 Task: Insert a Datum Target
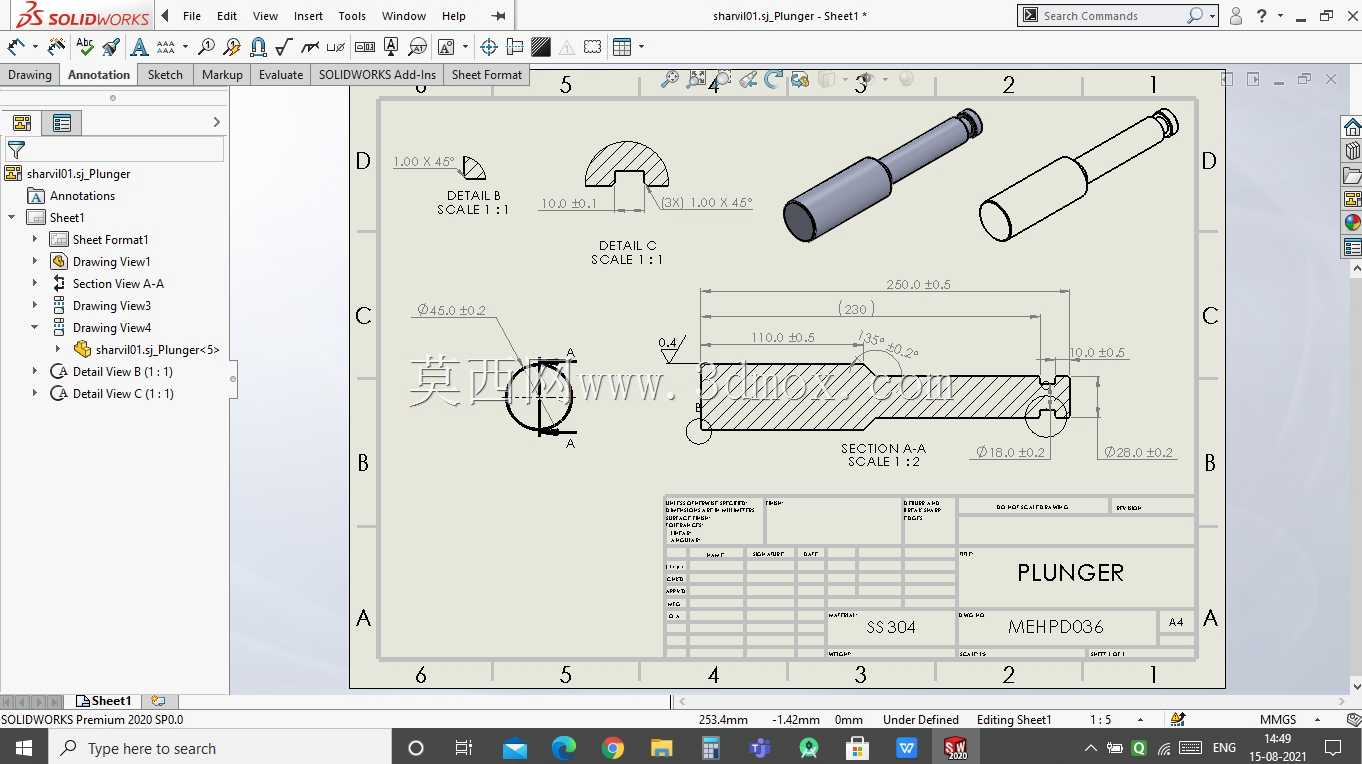417,46
